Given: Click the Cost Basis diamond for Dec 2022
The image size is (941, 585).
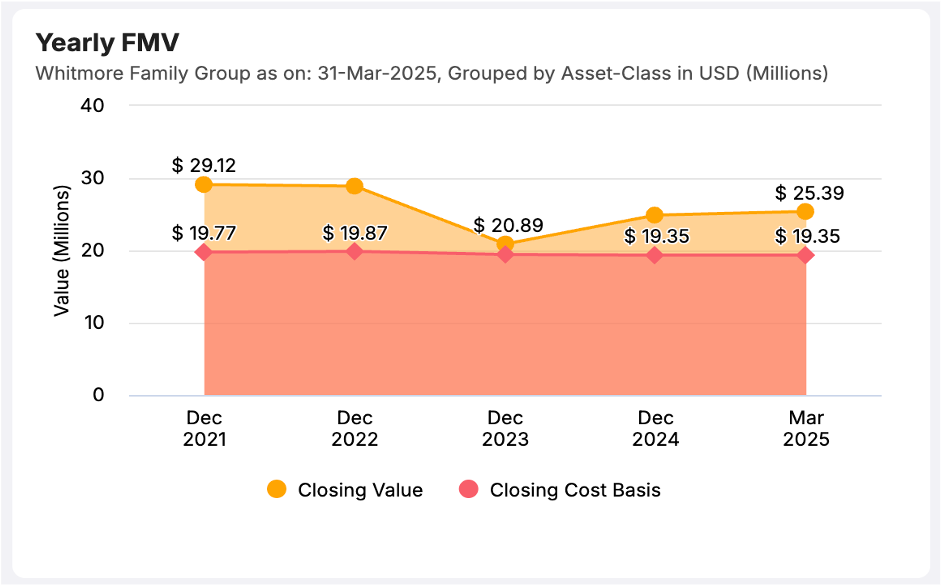Looking at the screenshot, I should 354,251.
